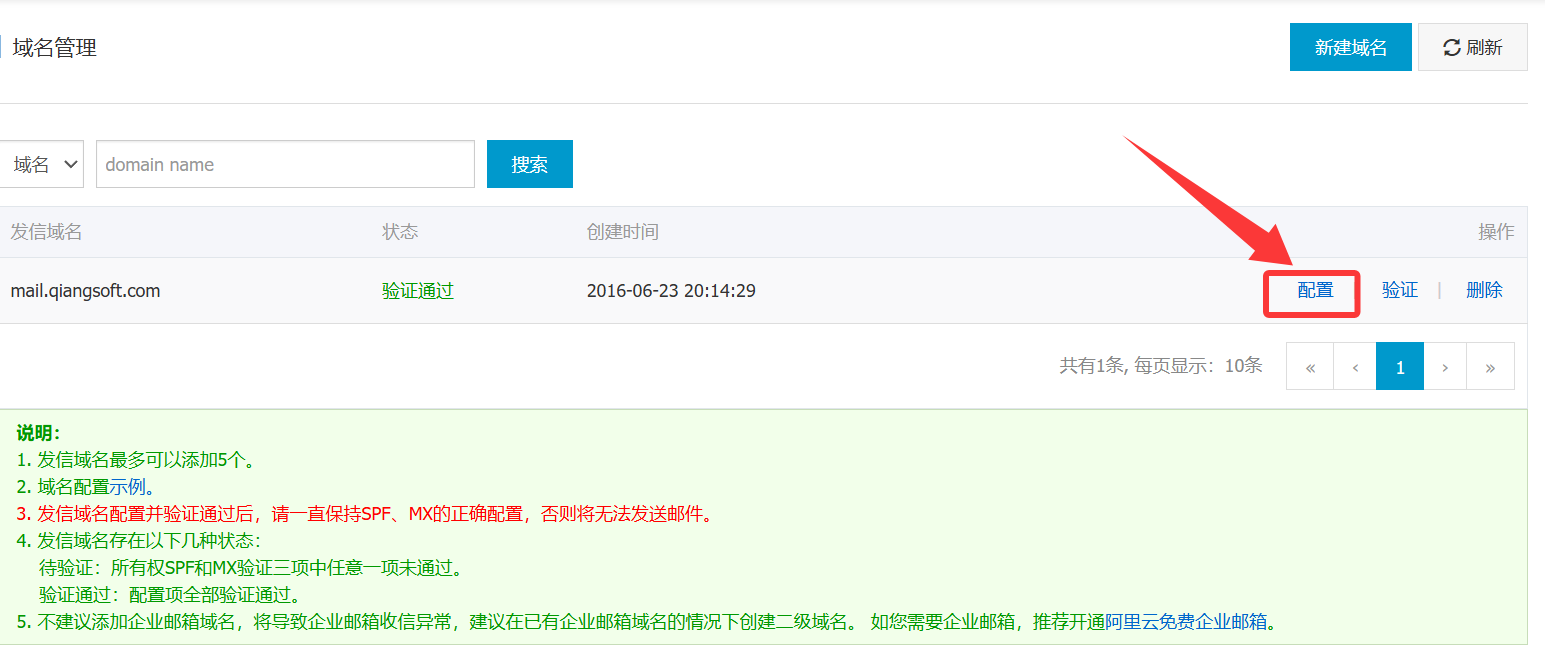The height and width of the screenshot is (654, 1545).
Task: Click the 状态 column header
Action: click(400, 232)
